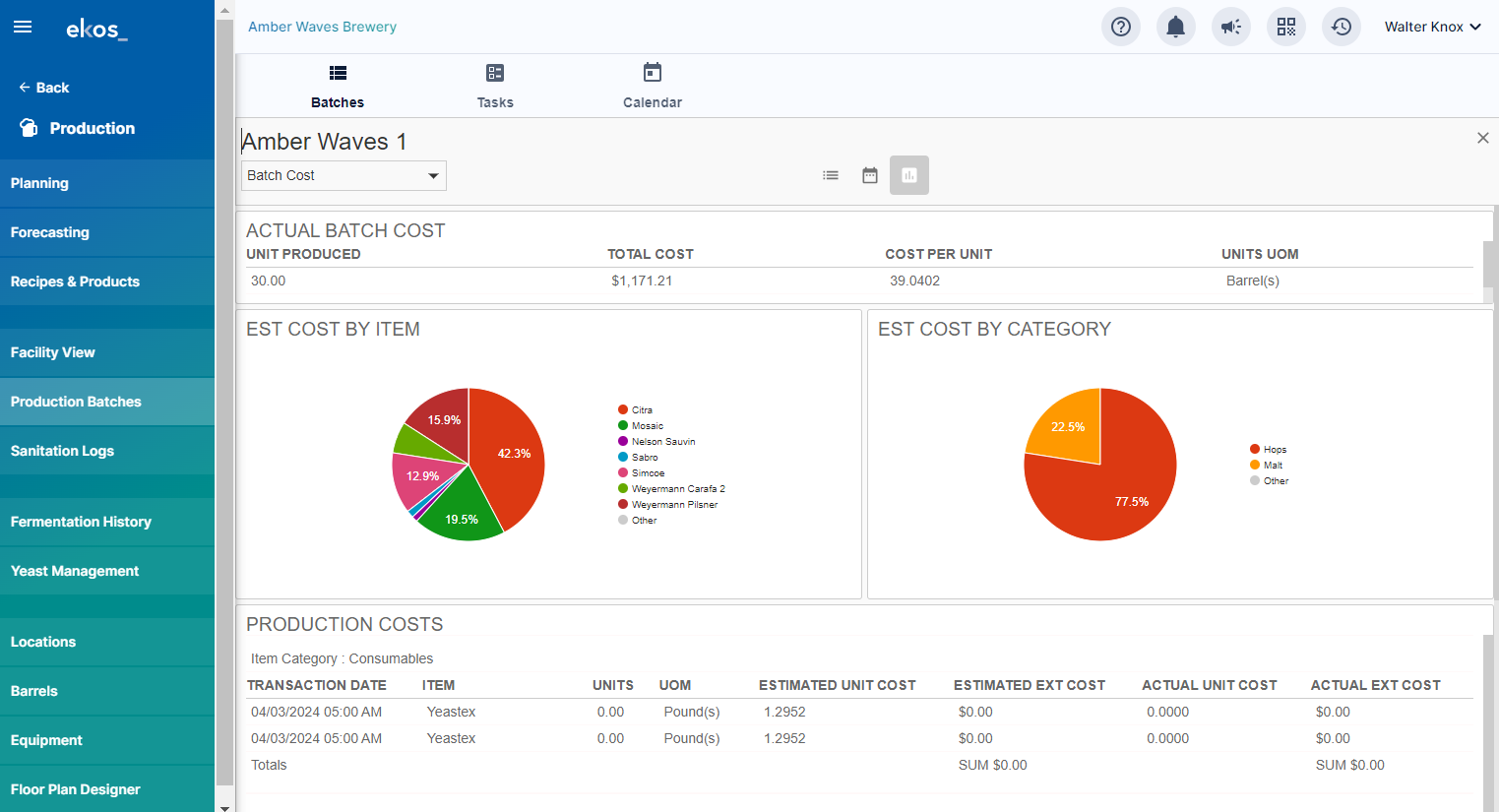Viewport: 1499px width, 812px height.
Task: Open the Amber Waves Brewery link
Action: (322, 27)
